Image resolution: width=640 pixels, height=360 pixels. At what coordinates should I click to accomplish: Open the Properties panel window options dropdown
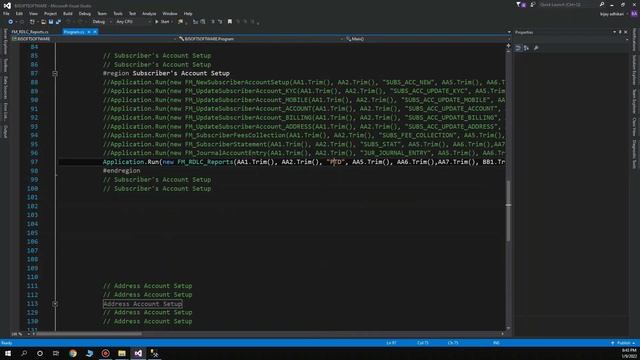pos(614,32)
